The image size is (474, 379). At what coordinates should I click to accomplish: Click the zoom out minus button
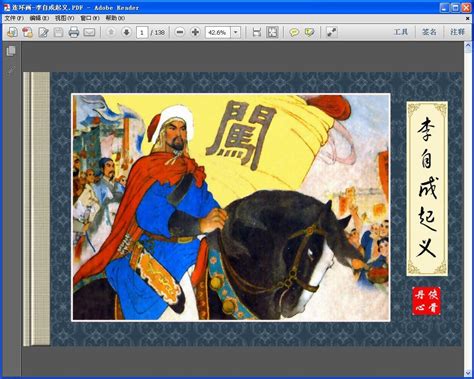[x=180, y=32]
